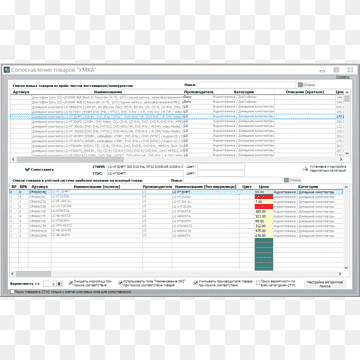Click into the СТУС name field
Screen dimensions: 360x360
[x=145, y=173]
